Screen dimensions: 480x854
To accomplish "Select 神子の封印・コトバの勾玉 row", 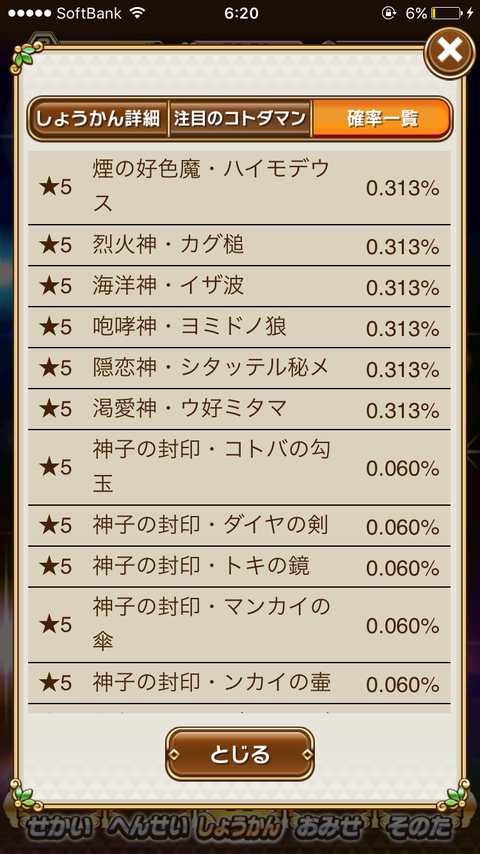I will (239, 467).
